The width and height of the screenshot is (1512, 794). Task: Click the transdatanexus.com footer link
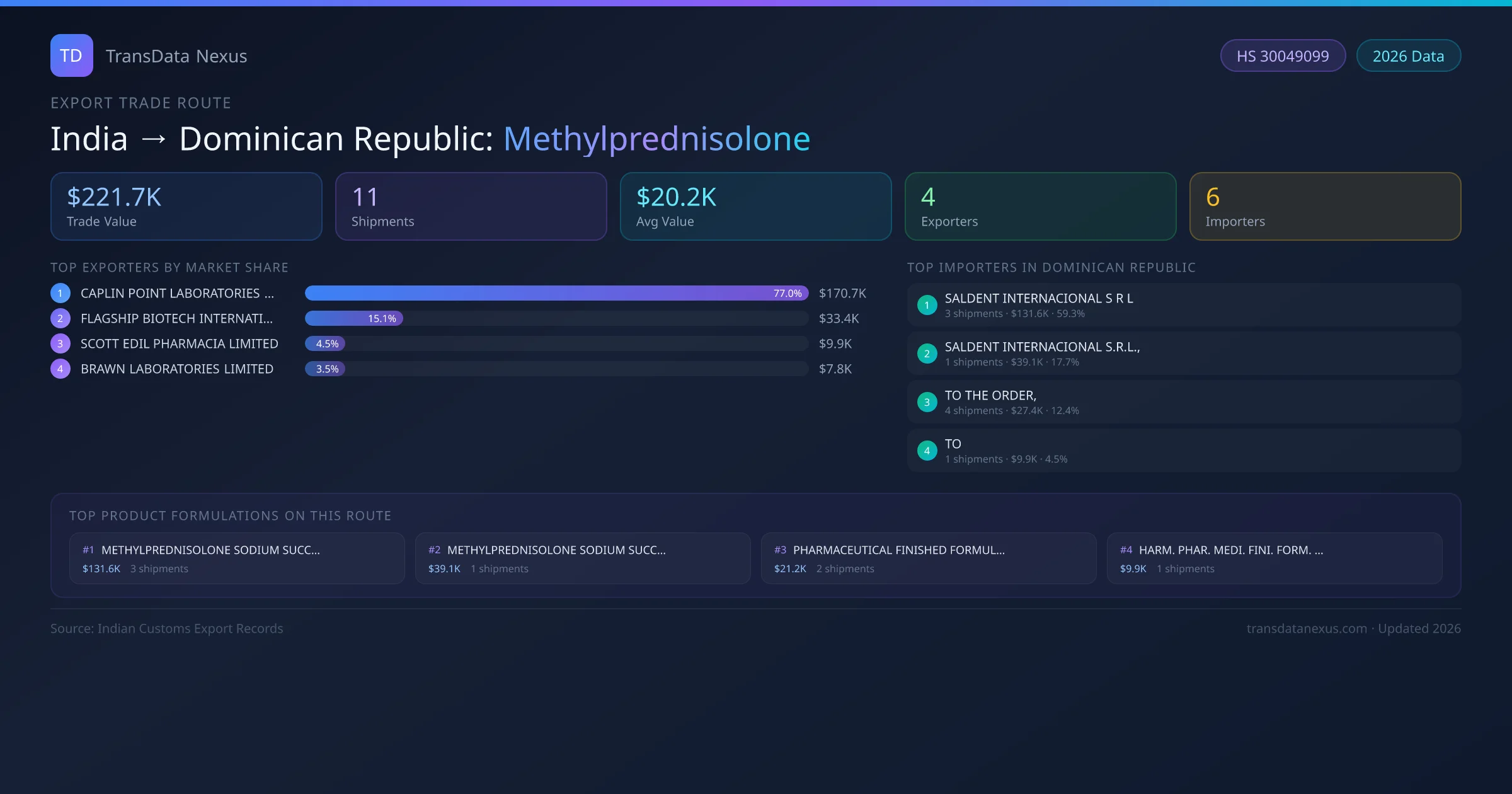(x=1307, y=628)
